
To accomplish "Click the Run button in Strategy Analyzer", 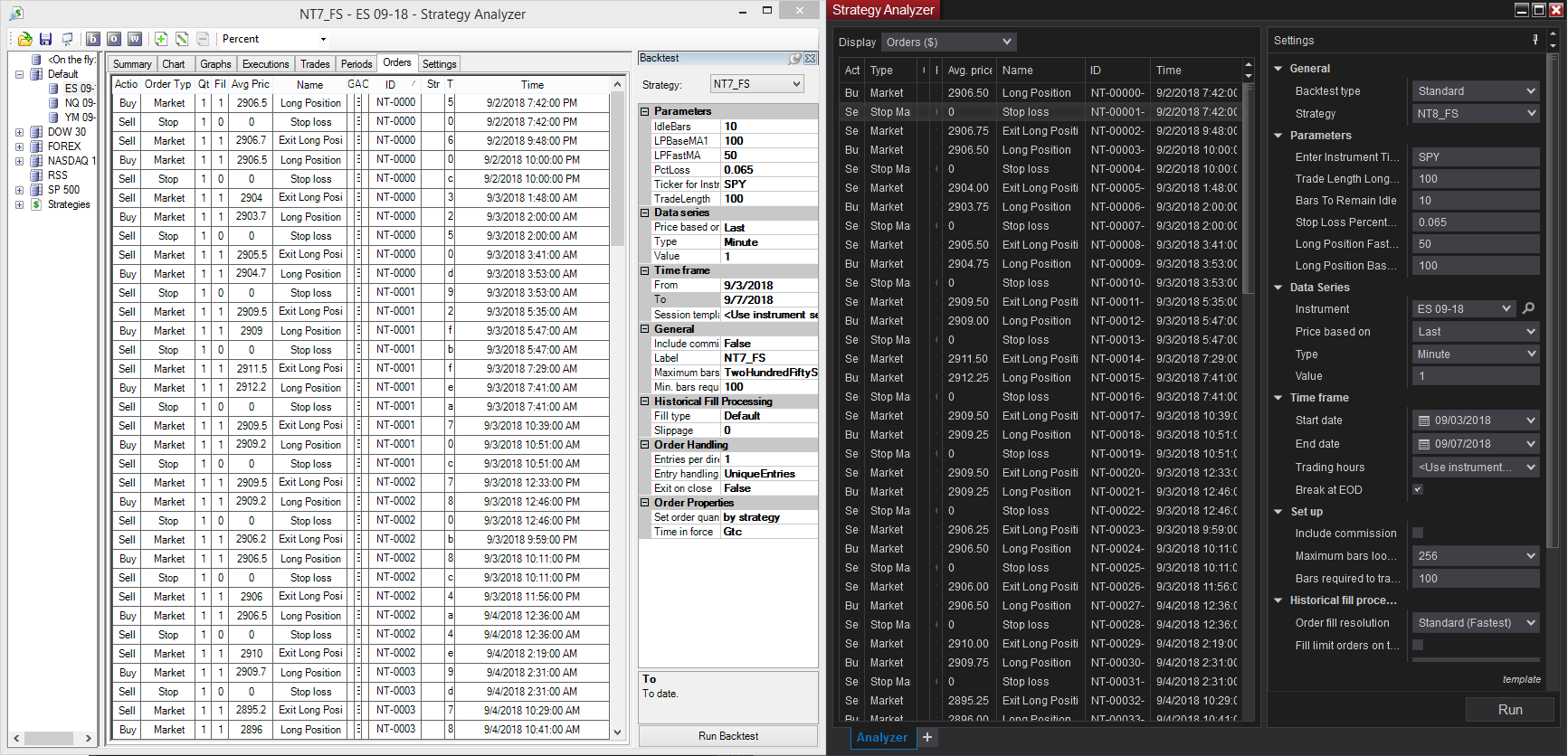I will click(x=1510, y=710).
